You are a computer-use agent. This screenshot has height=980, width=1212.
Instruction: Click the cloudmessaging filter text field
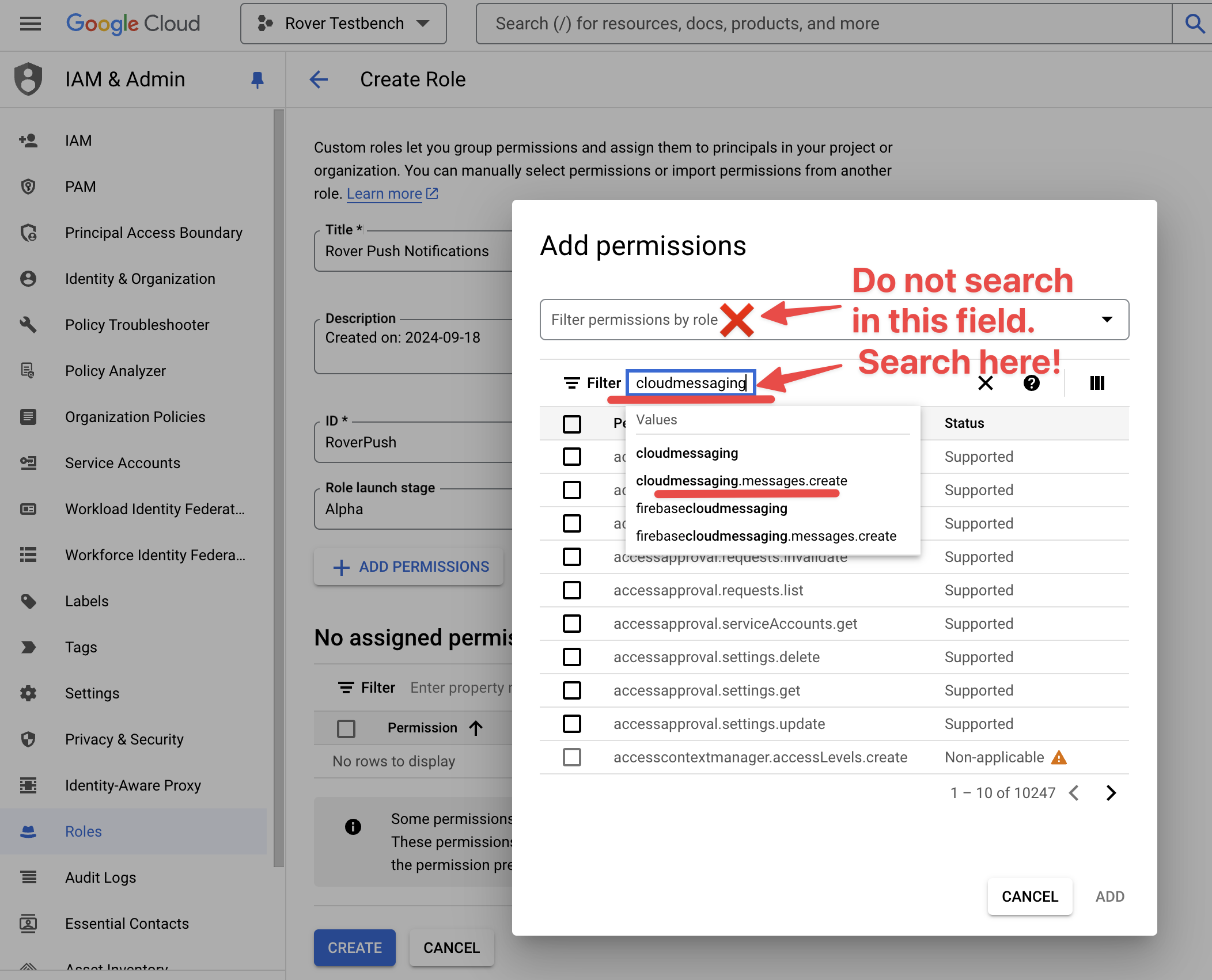691,383
